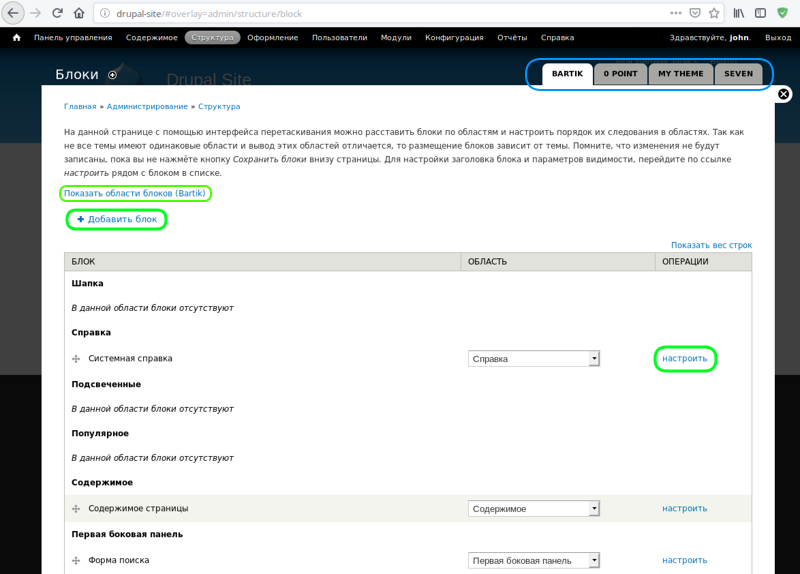
Task: Open Модули admin menu item
Action: click(396, 37)
